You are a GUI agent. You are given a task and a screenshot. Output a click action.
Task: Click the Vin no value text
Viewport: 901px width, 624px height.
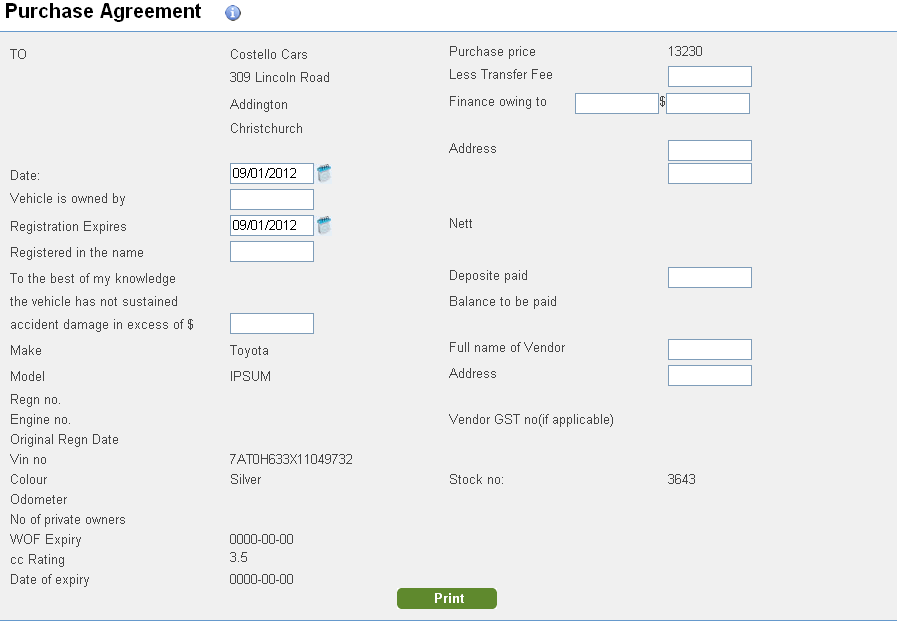291,459
